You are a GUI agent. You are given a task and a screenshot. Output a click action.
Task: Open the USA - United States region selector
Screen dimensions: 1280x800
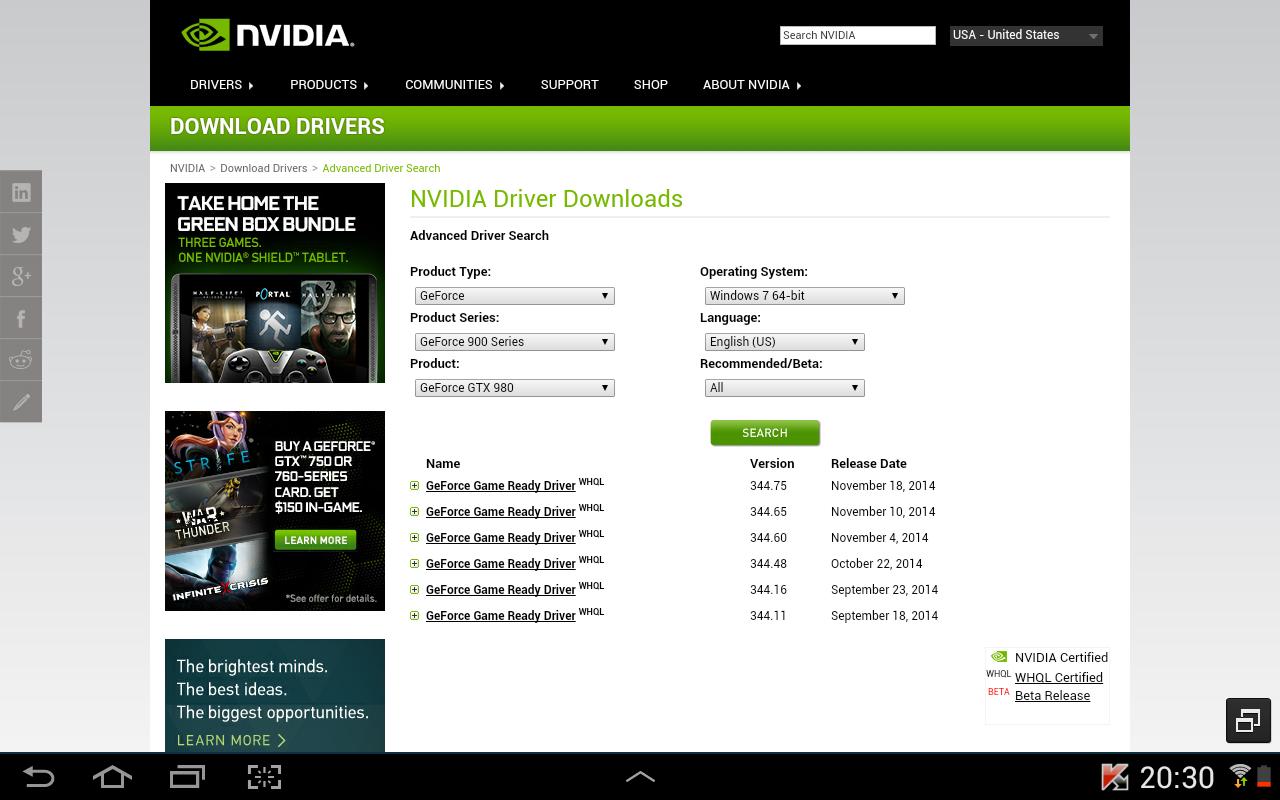pyautogui.click(x=1026, y=35)
